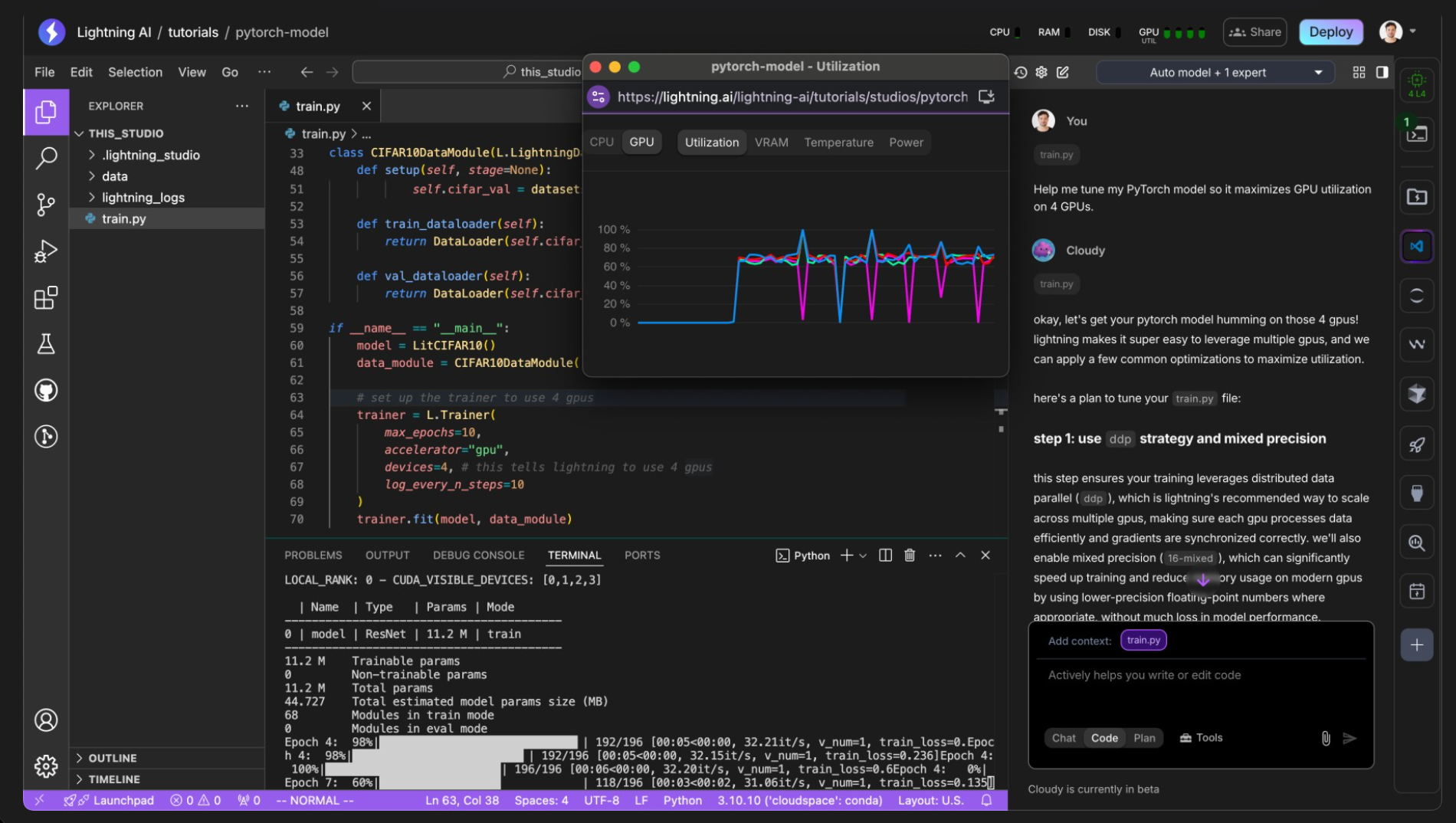Open the Extensions view
The width and height of the screenshot is (1456, 823).
(46, 297)
